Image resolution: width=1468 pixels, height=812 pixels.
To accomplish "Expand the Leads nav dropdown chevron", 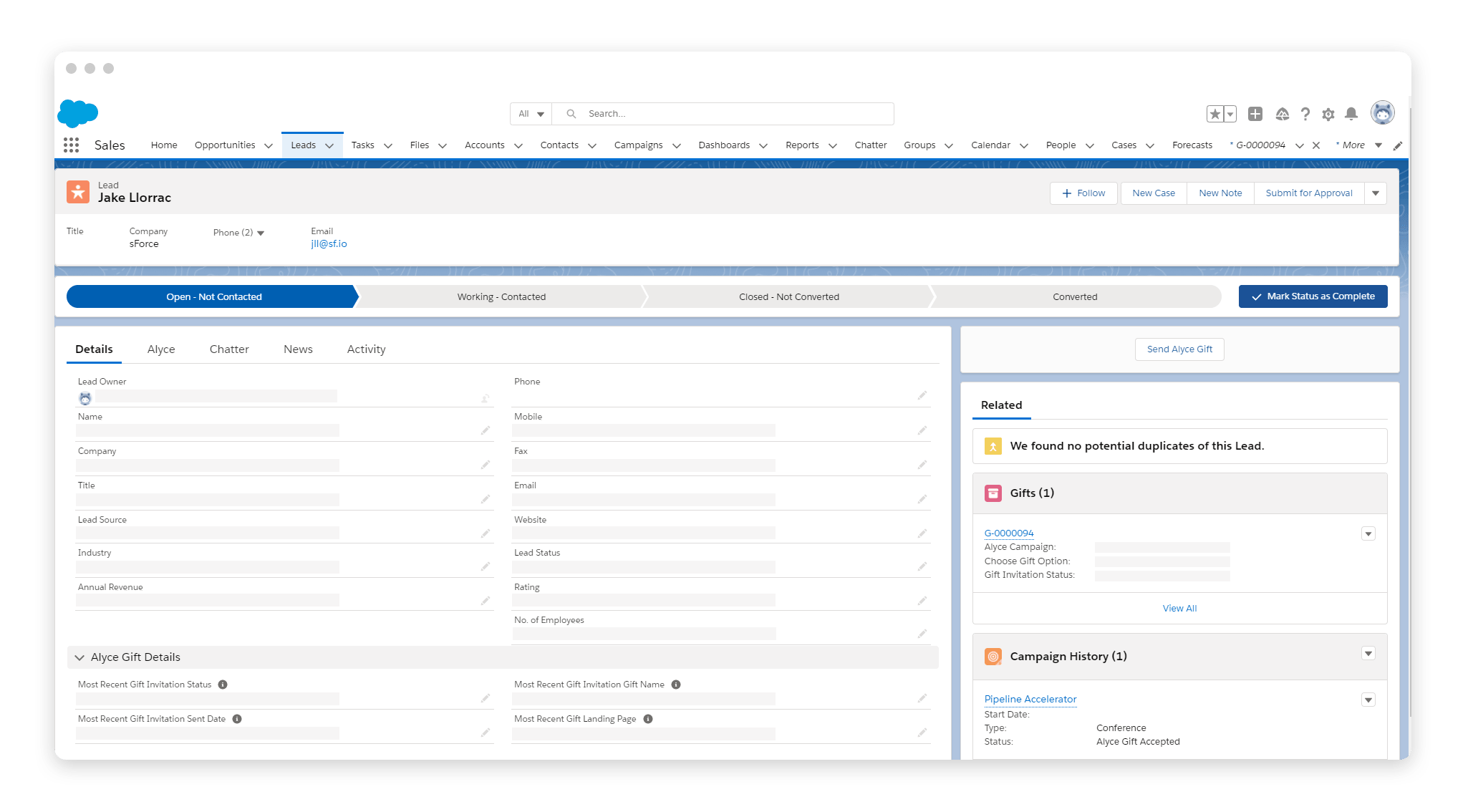I will 329,145.
